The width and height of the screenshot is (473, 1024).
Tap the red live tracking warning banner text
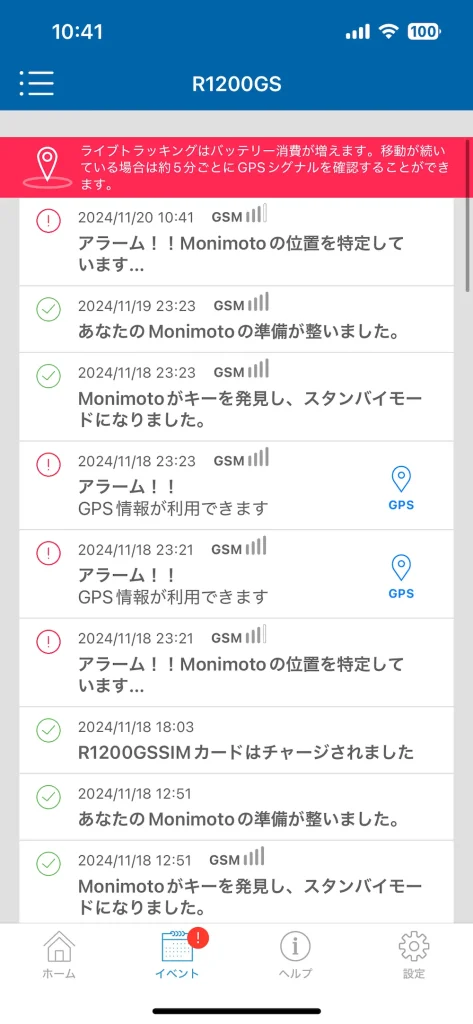pos(264,168)
